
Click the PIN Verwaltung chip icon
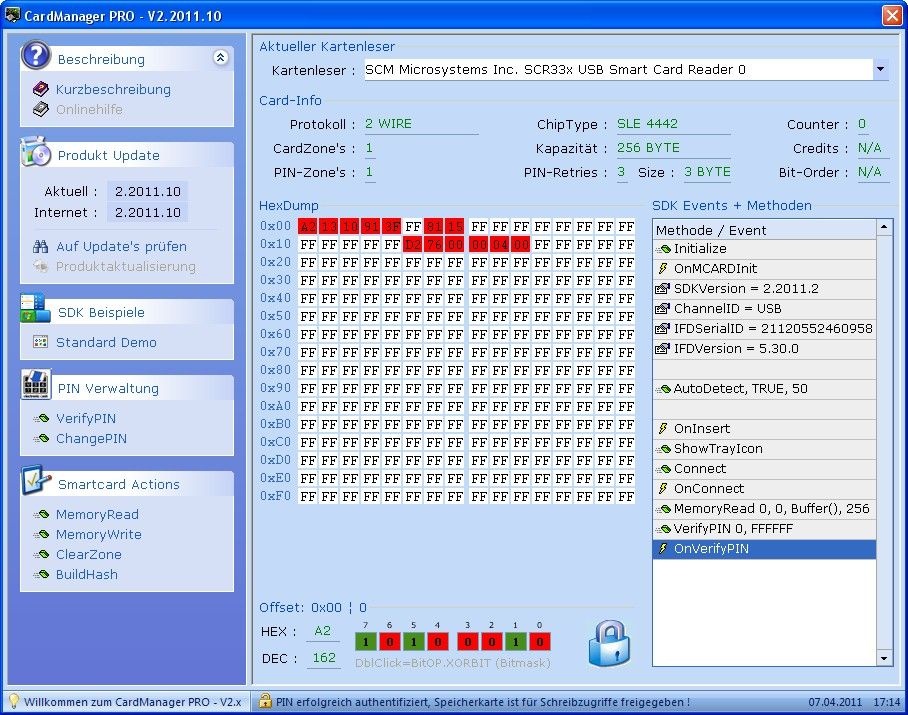pyautogui.click(x=36, y=386)
